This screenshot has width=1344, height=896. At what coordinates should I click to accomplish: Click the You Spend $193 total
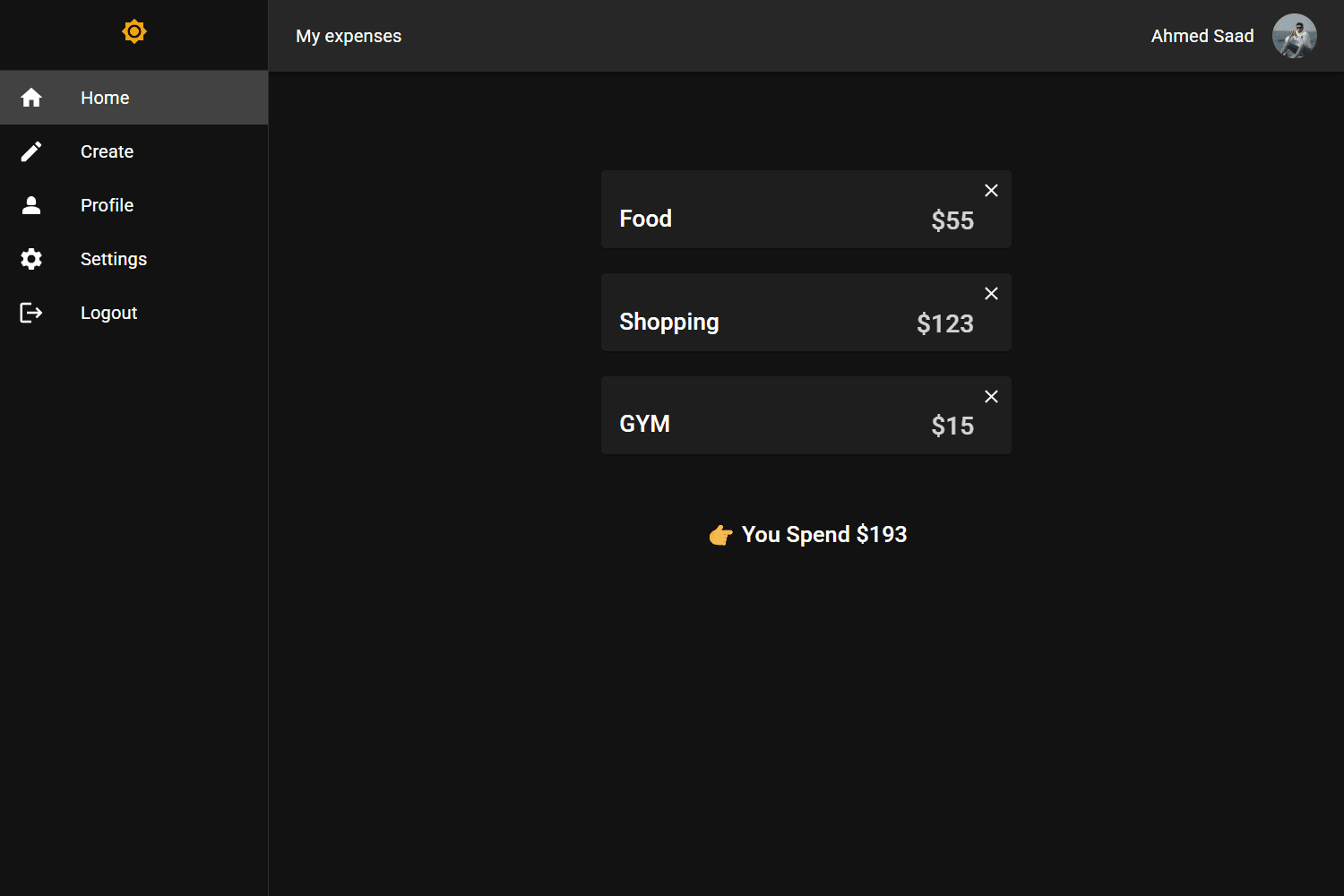[823, 535]
